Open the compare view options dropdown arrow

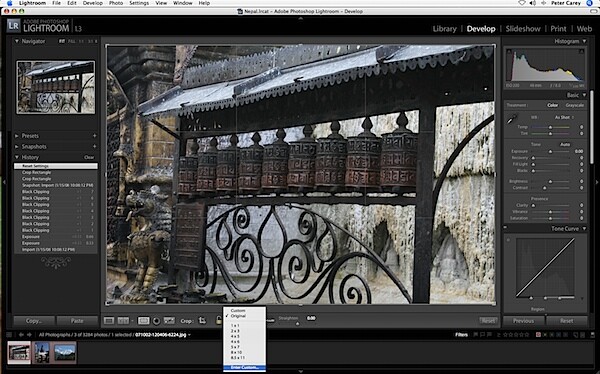tap(132, 321)
